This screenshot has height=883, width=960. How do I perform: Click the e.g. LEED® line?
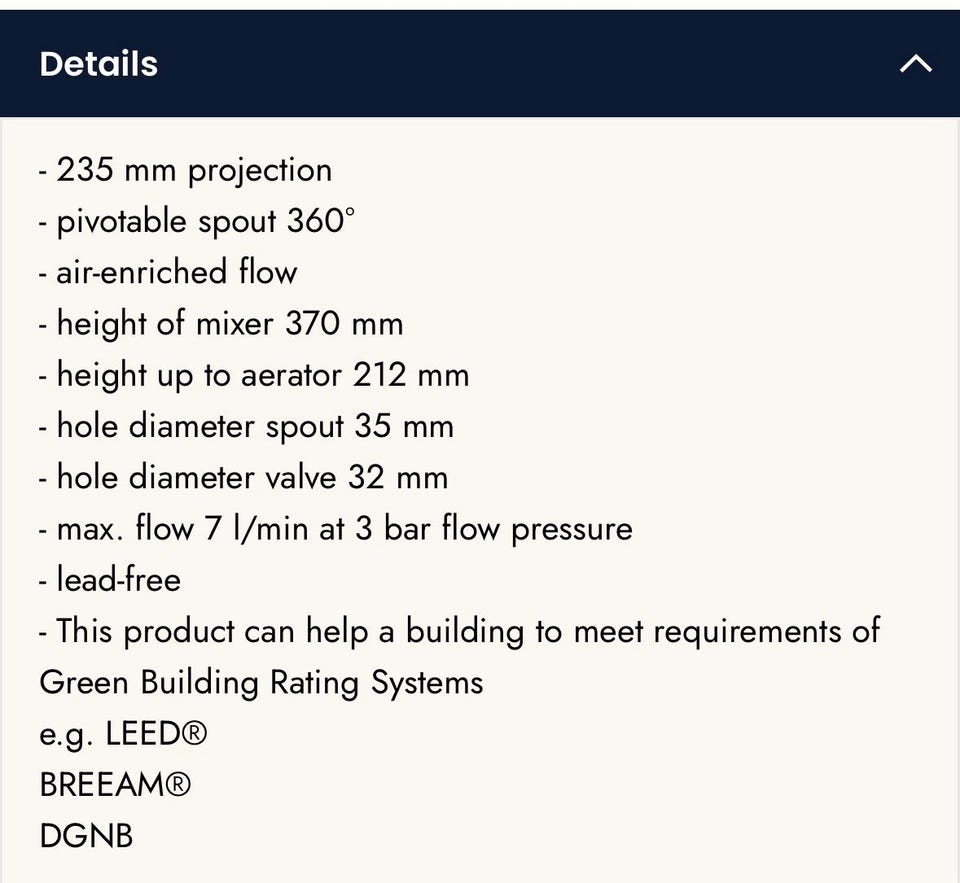tap(123, 734)
